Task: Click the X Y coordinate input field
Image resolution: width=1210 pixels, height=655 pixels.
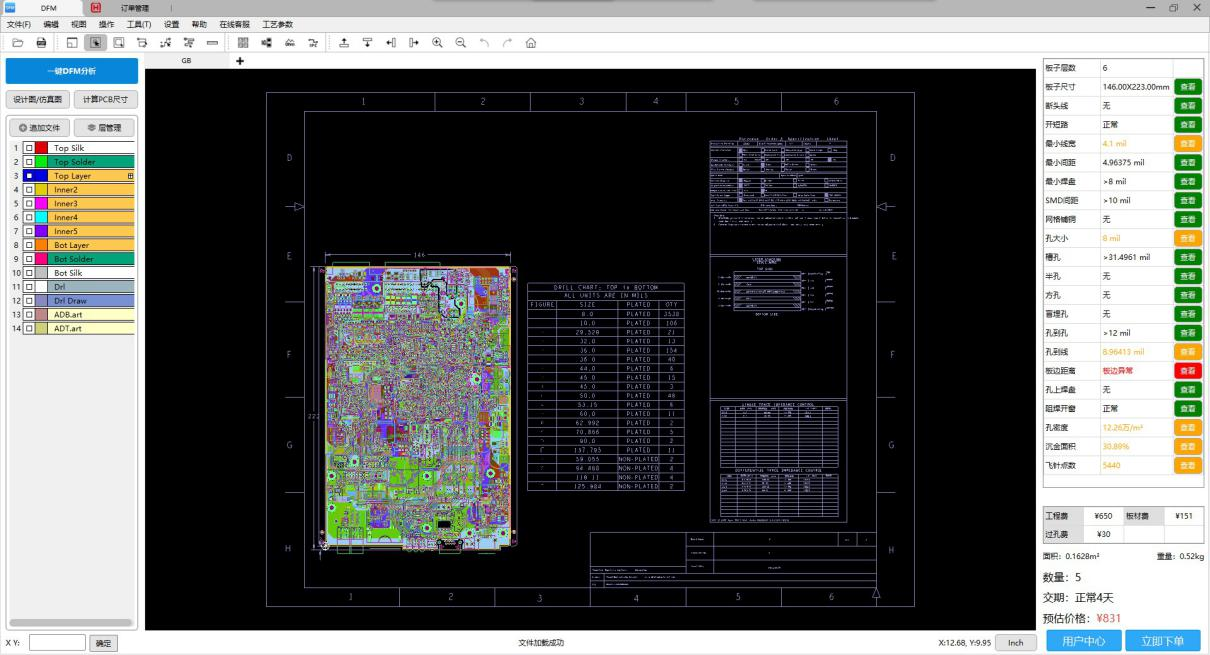Action: tap(57, 643)
